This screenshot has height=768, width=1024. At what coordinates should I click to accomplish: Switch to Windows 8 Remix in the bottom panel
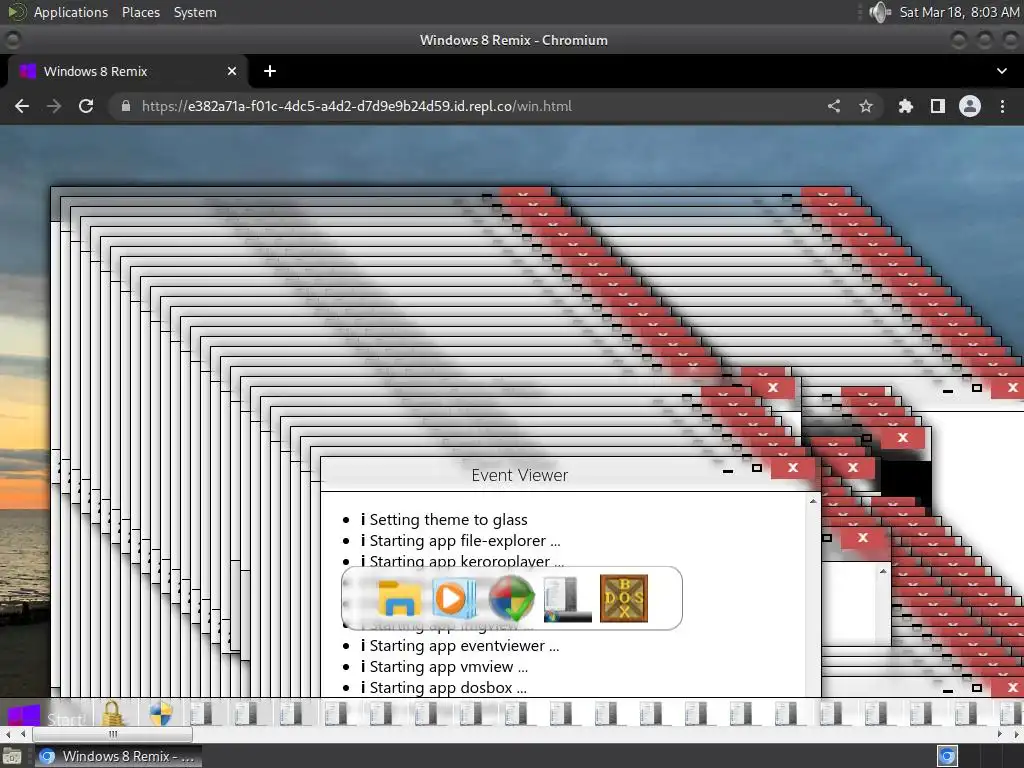(118, 756)
